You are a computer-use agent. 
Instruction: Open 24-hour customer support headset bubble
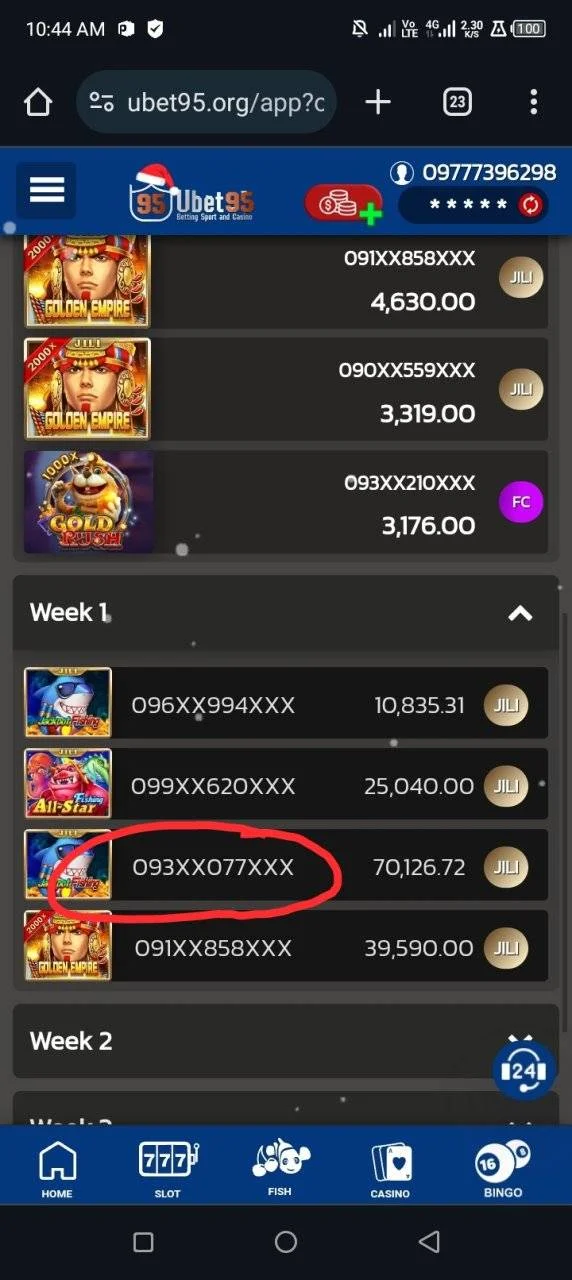point(525,1070)
